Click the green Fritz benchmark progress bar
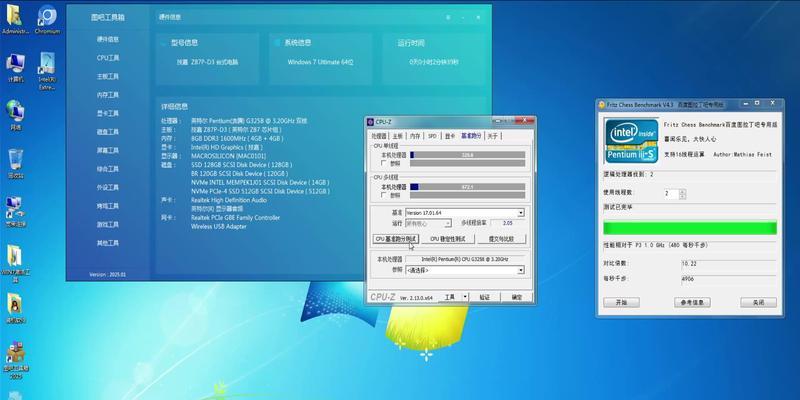This screenshot has height=400, width=800. [690, 228]
